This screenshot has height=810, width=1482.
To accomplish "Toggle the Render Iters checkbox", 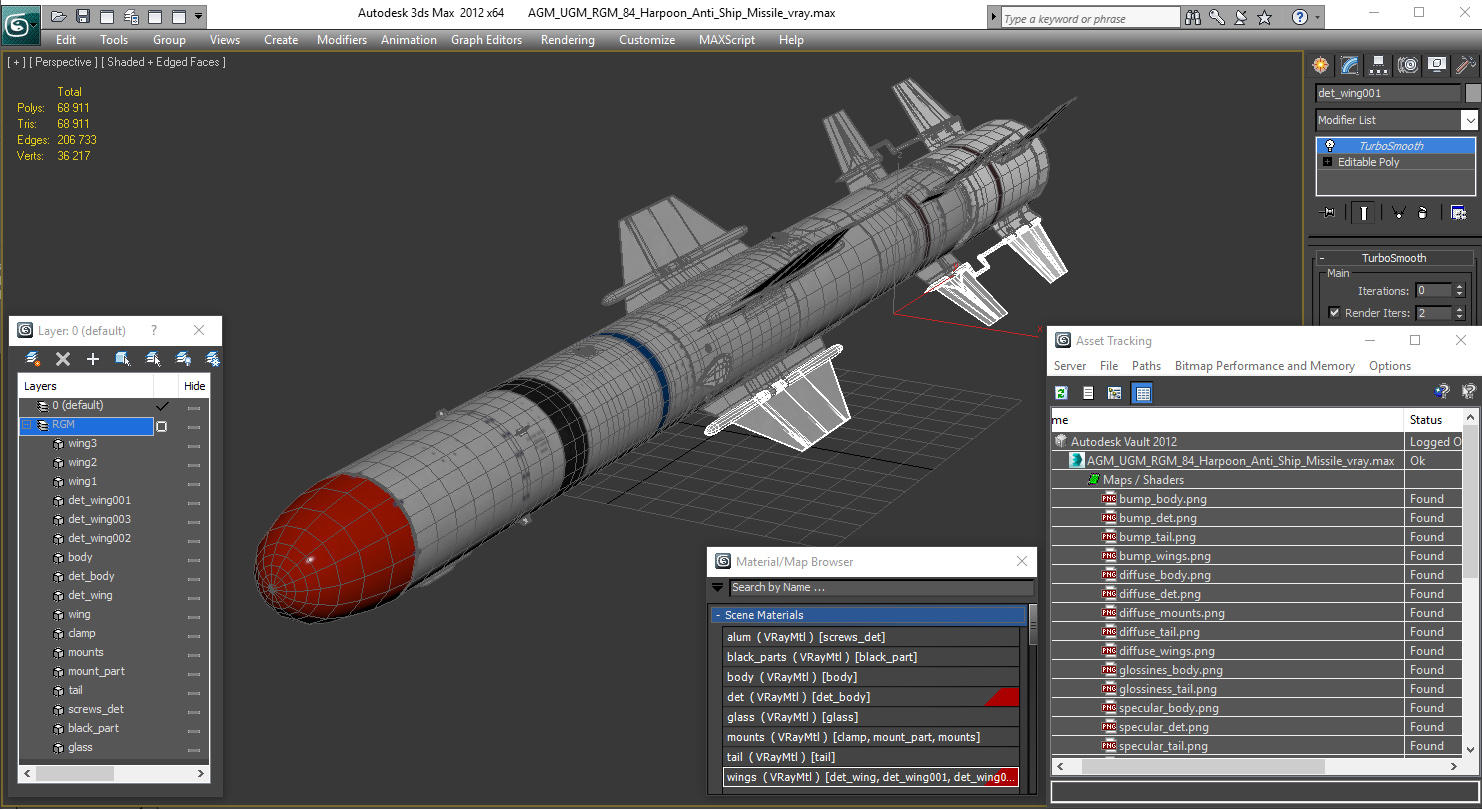I will (1334, 313).
